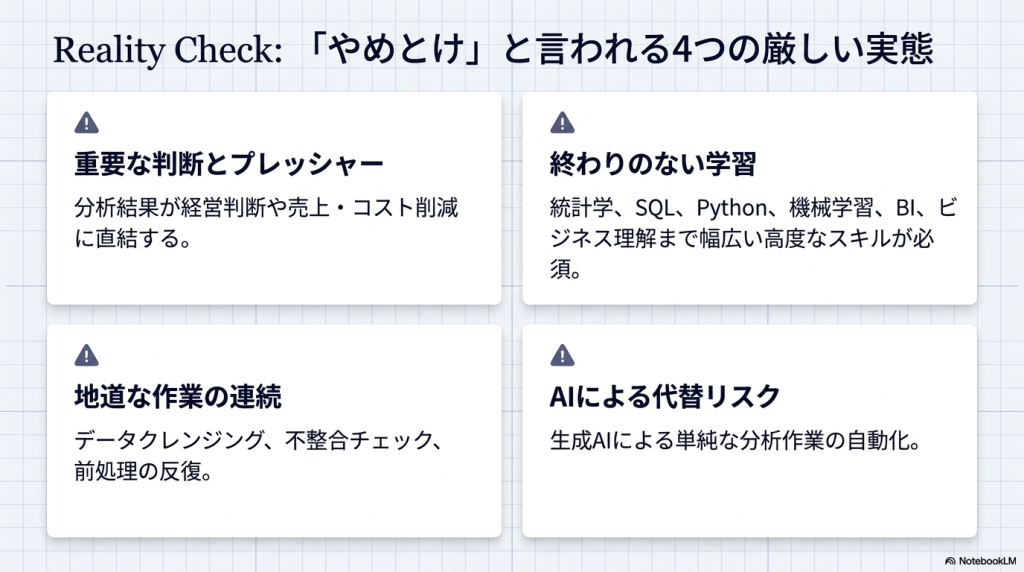Click the に直結する text line
This screenshot has height=572, width=1024.
point(132,240)
